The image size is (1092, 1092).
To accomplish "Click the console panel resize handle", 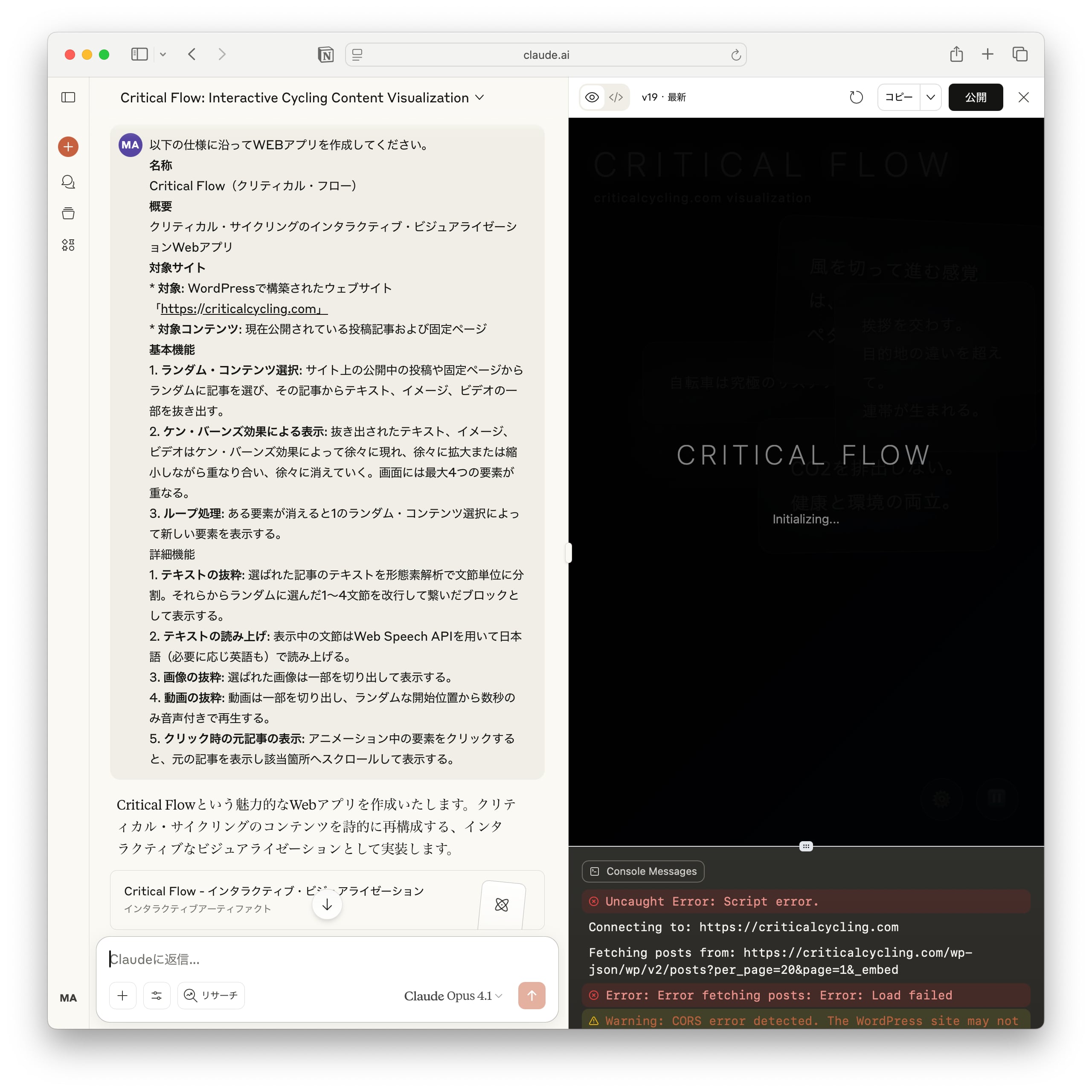I will (805, 846).
